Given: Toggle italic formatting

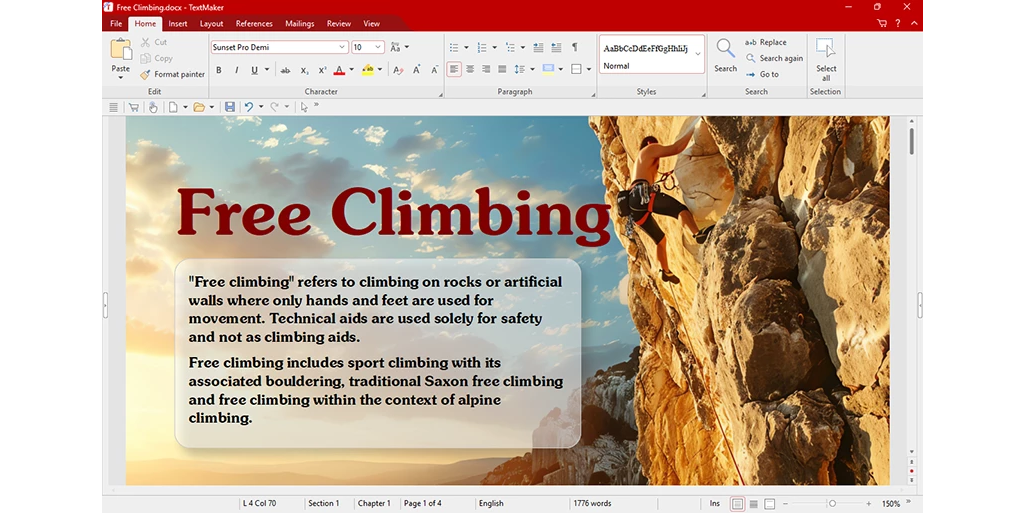Looking at the screenshot, I should (x=236, y=70).
